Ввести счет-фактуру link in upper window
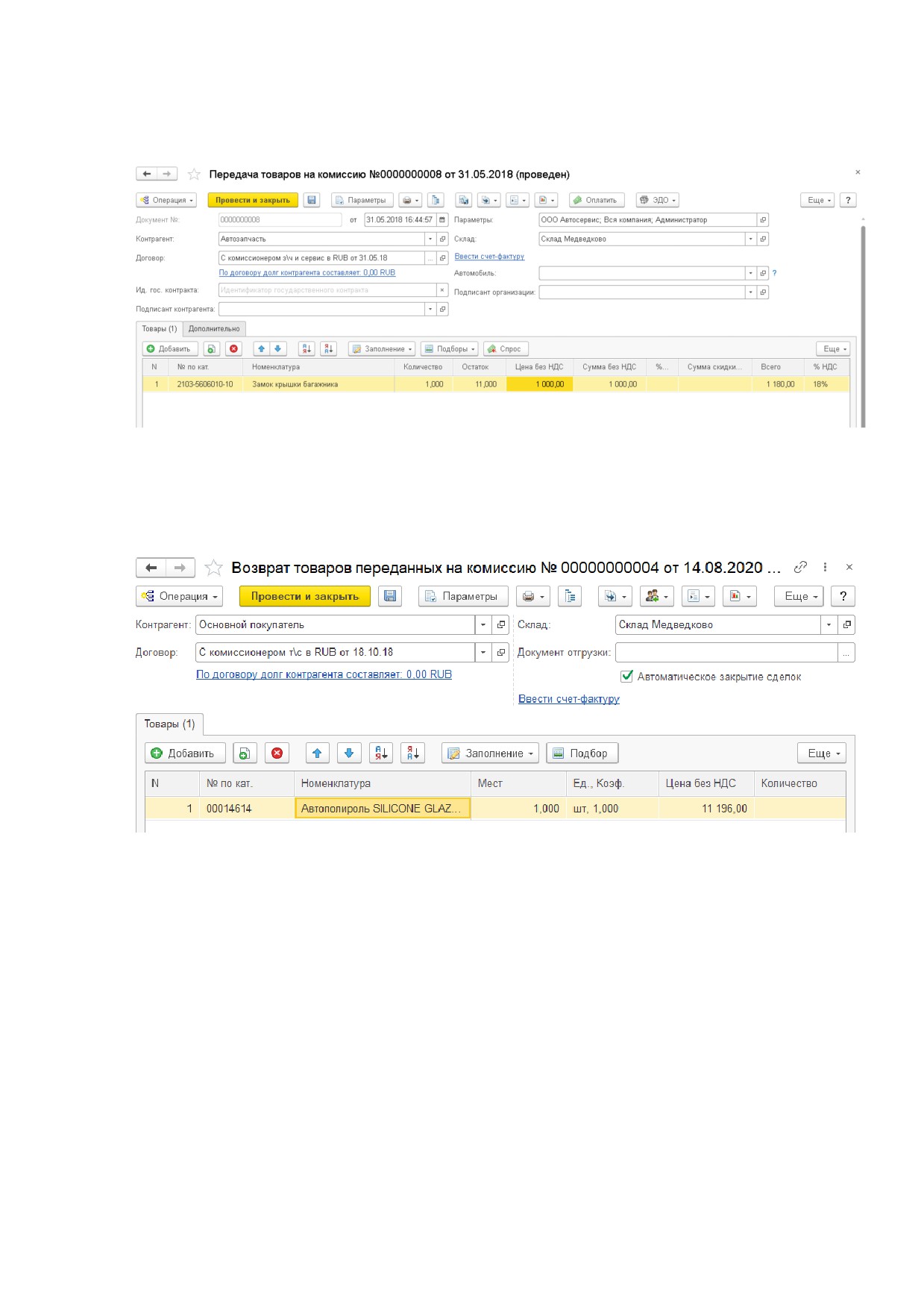This screenshot has height=1307, width=924. [489, 257]
